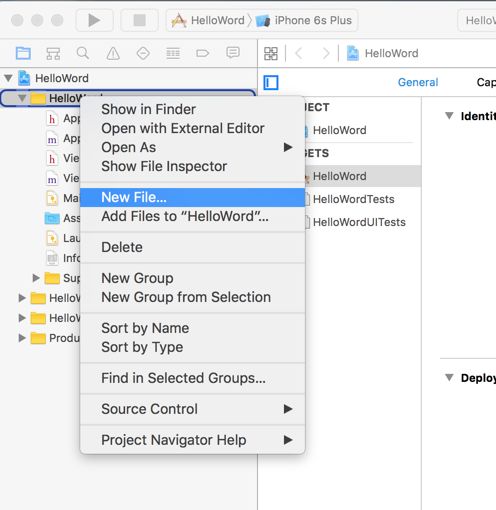The width and height of the screenshot is (496, 510).
Task: Choose the iPhone 6s Plus destination
Action: coord(304,20)
